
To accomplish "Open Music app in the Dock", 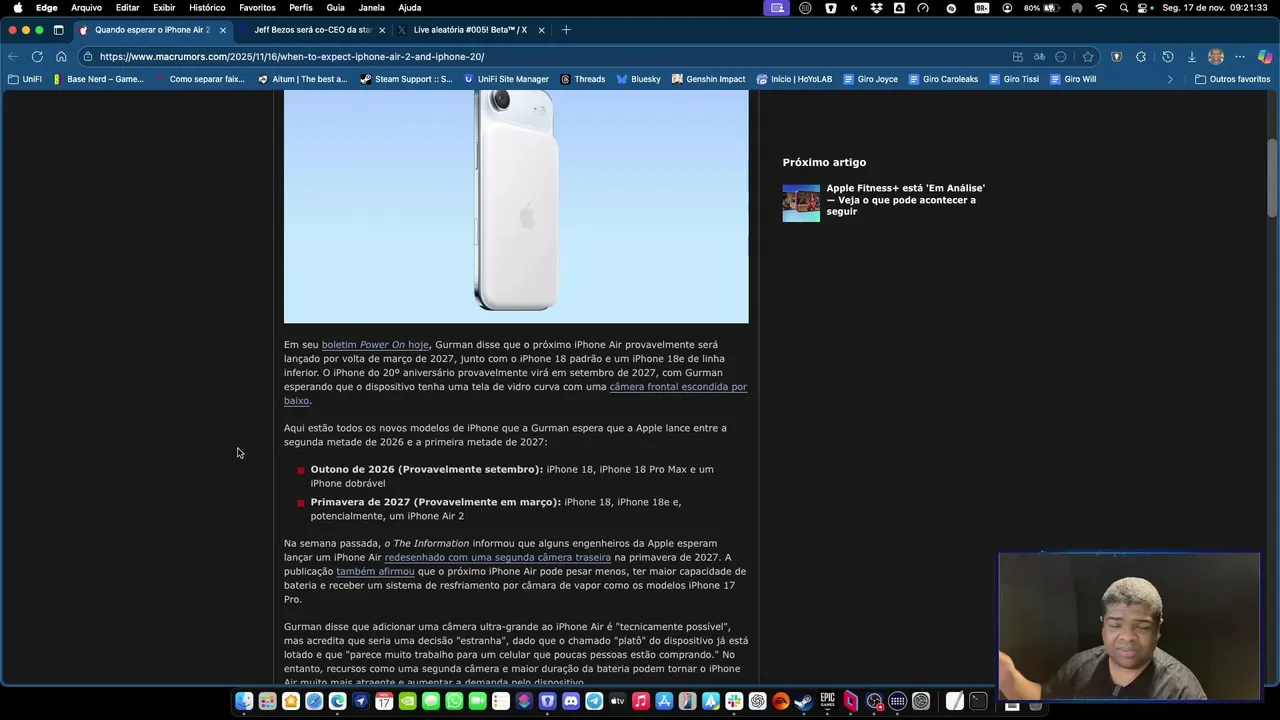I will 641,702.
